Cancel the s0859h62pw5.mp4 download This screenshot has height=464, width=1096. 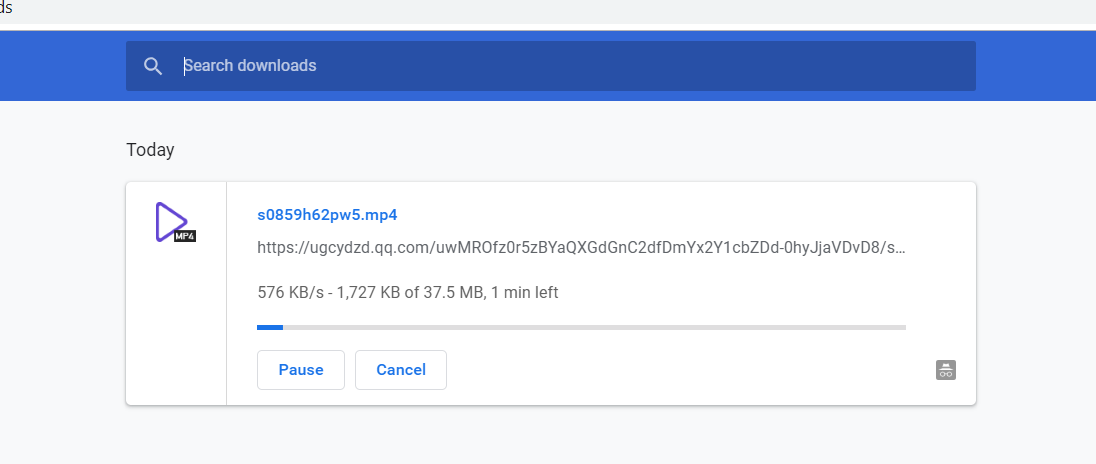click(x=401, y=370)
